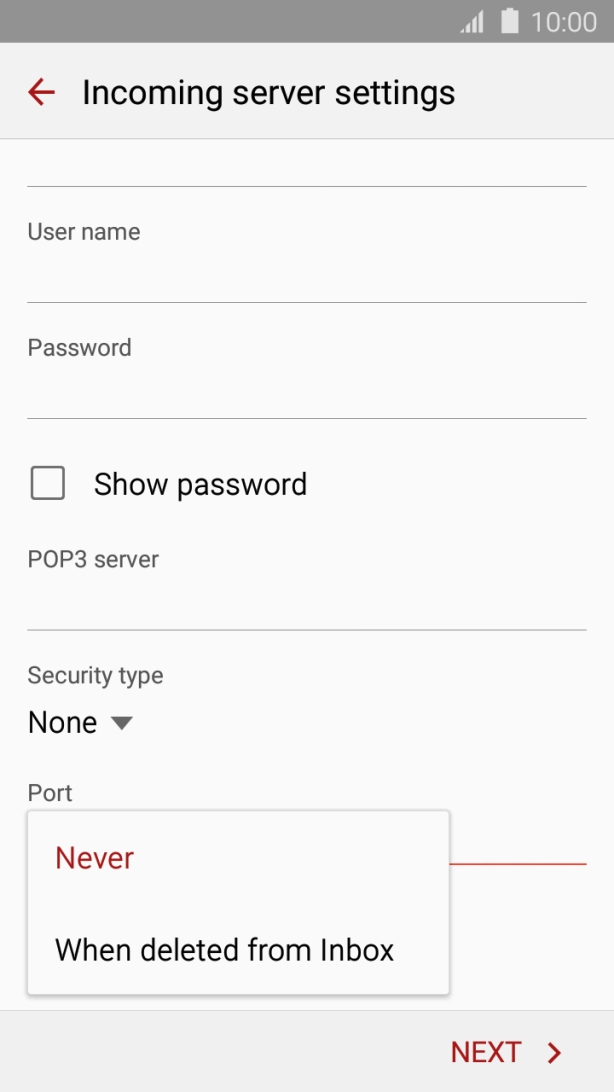Enable the Show password checkbox
The width and height of the screenshot is (614, 1092).
coord(47,483)
